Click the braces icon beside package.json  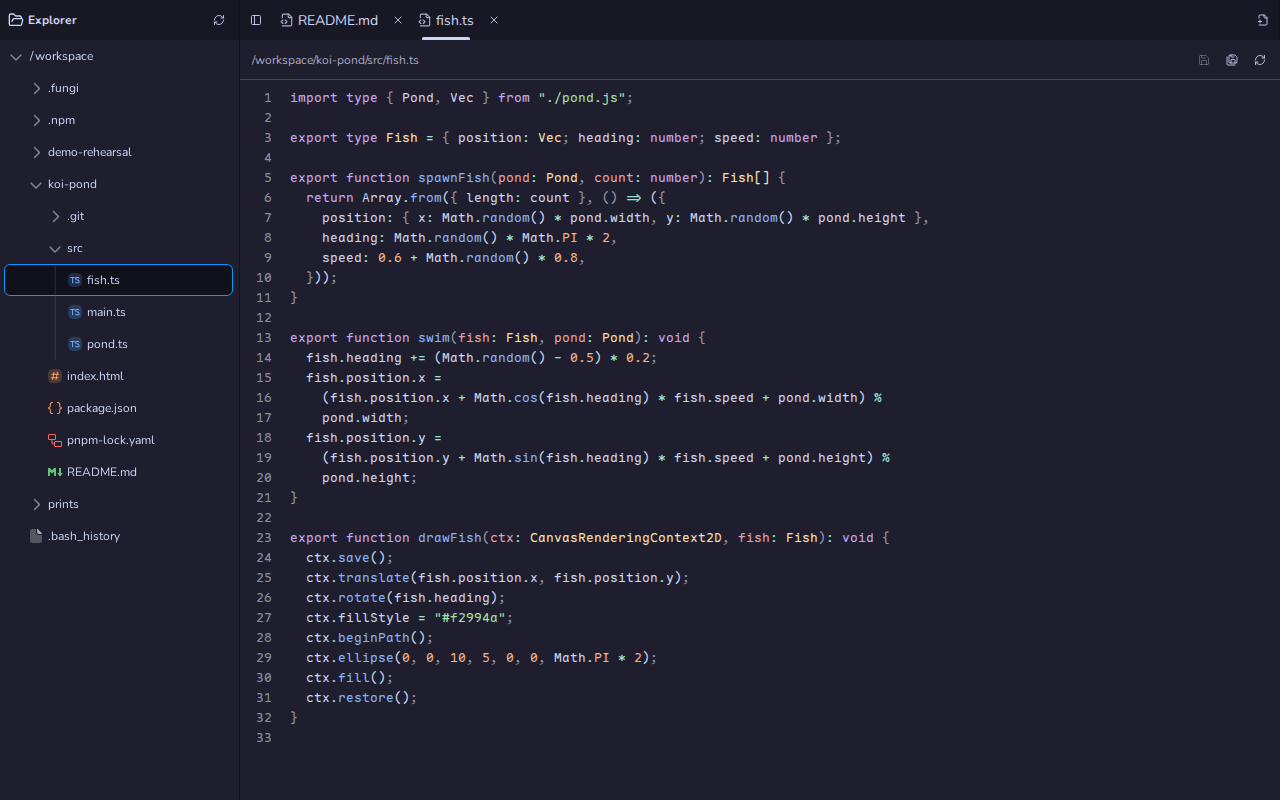click(55, 408)
